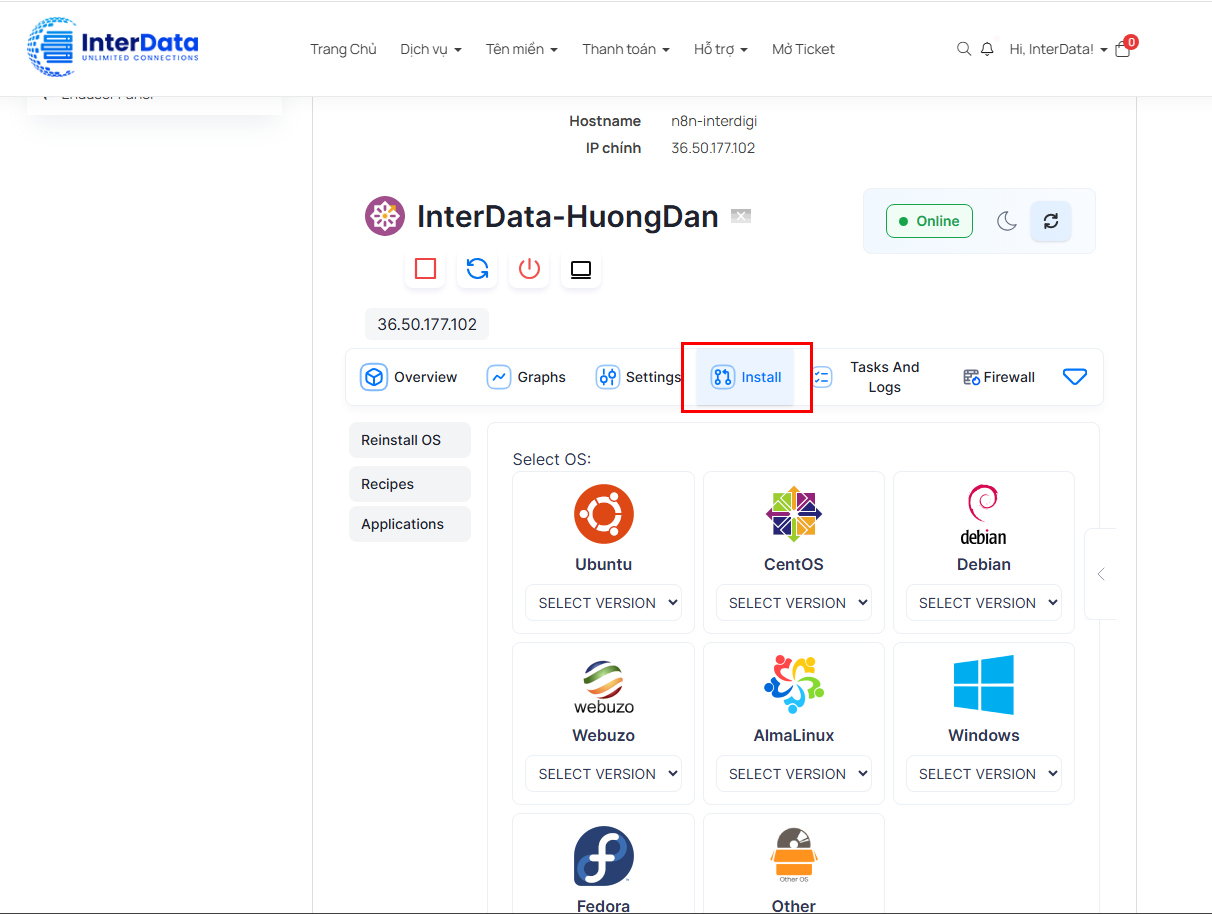This screenshot has height=914, width=1212.
Task: Click the InterData logo
Action: coord(112,47)
